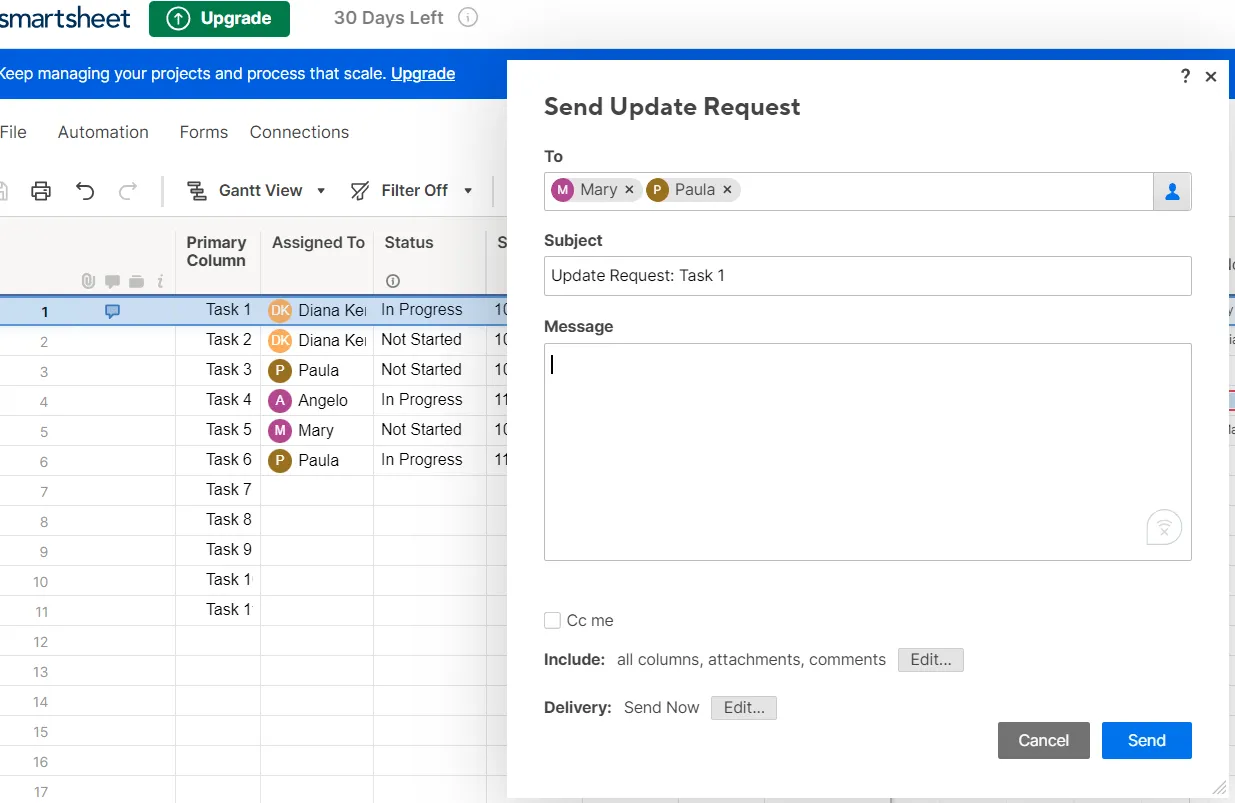Click the dialog resize grip corner
Screen dimensions: 1235x803
pos(1219,788)
